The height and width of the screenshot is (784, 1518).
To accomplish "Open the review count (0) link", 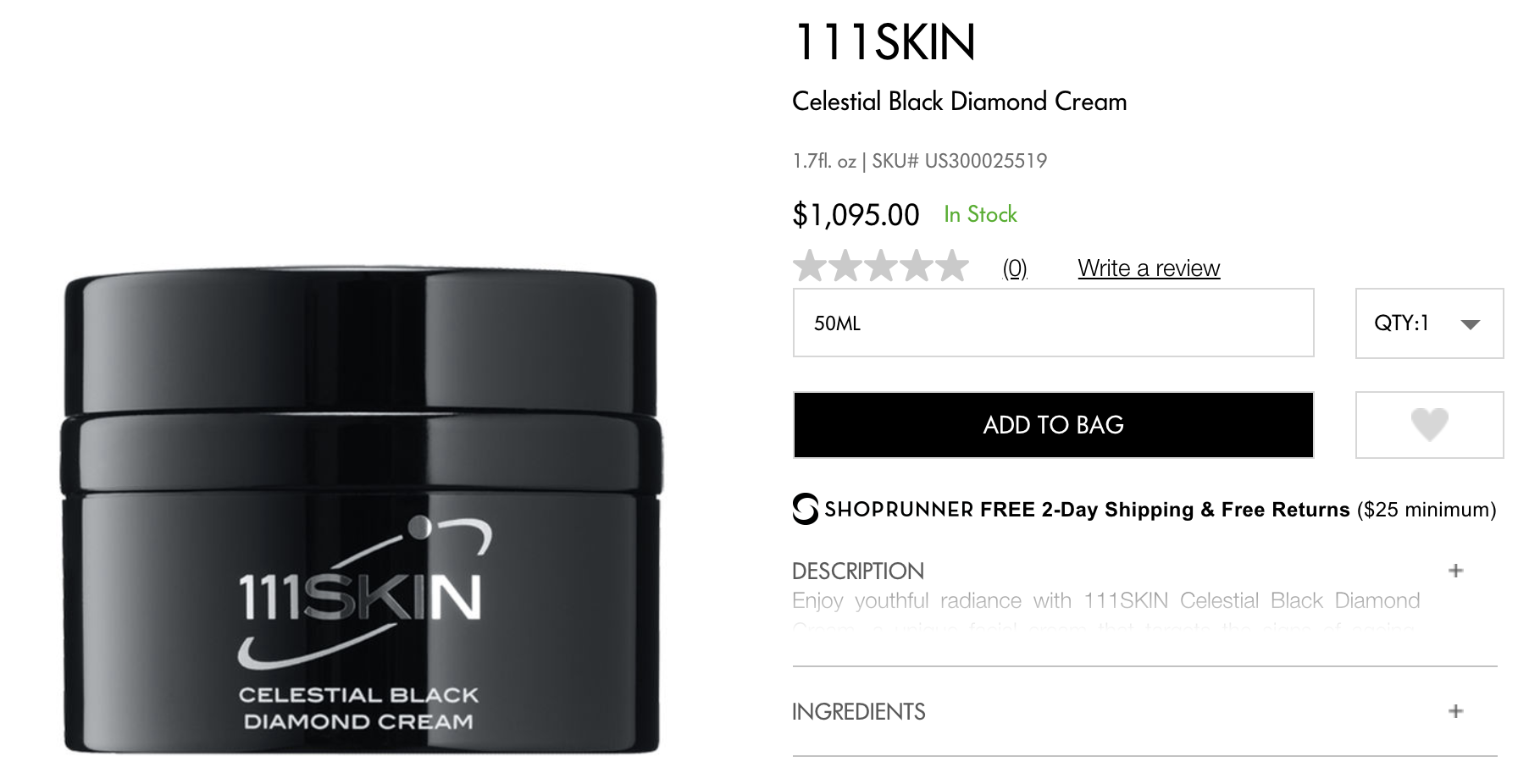I will click(x=1015, y=268).
